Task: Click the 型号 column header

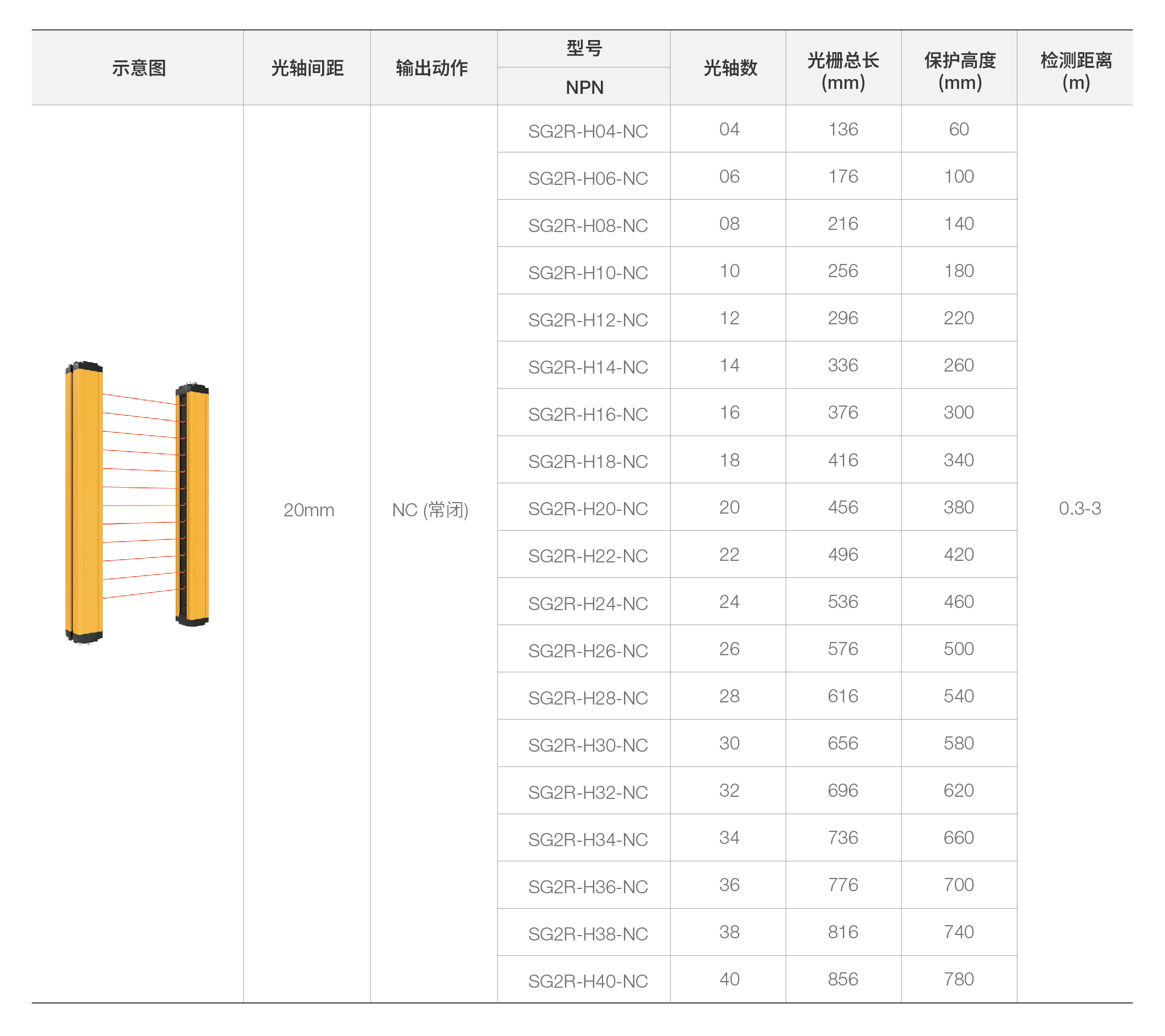Action: point(584,48)
